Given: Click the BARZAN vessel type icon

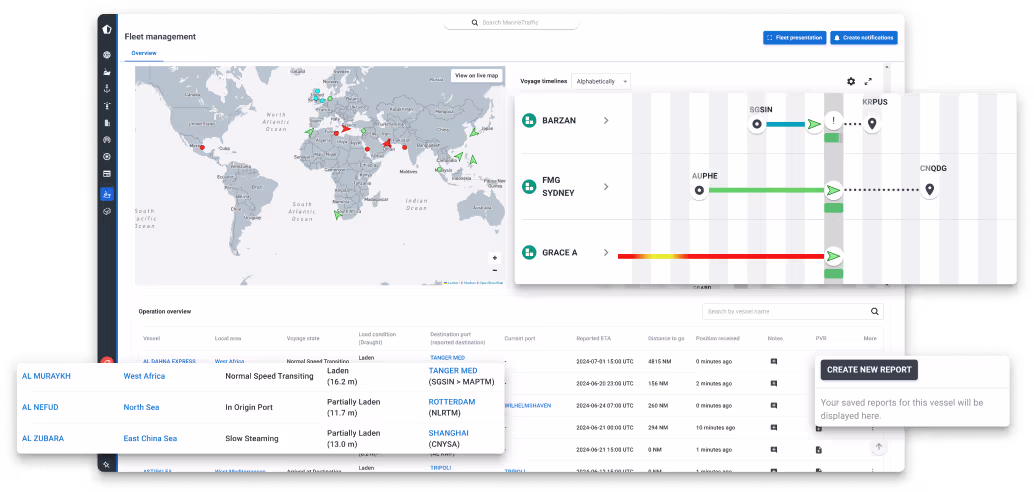Looking at the screenshot, I should pyautogui.click(x=528, y=121).
